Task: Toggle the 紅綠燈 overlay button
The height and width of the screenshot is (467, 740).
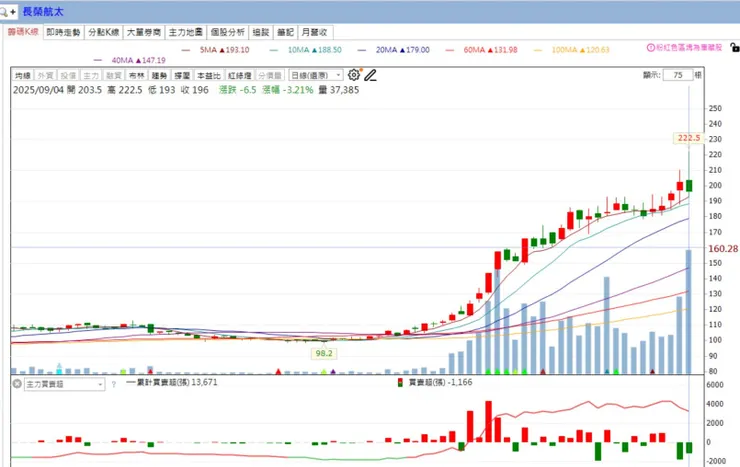Action: pos(239,75)
